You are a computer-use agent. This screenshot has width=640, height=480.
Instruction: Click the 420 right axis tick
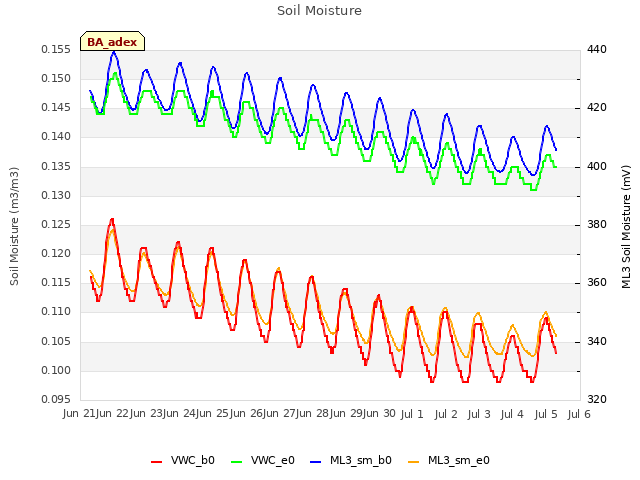tap(597, 108)
